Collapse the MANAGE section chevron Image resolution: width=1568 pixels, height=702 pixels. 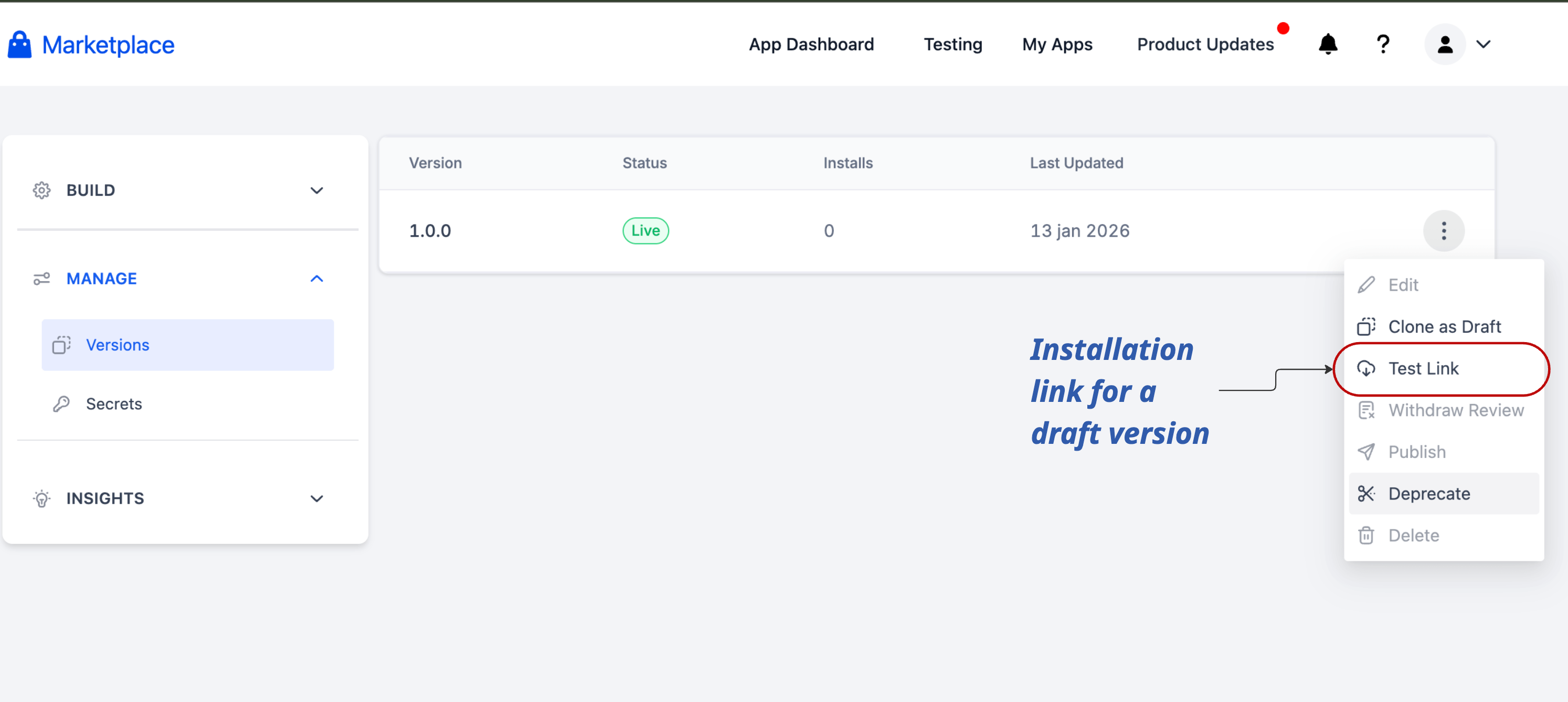point(316,279)
